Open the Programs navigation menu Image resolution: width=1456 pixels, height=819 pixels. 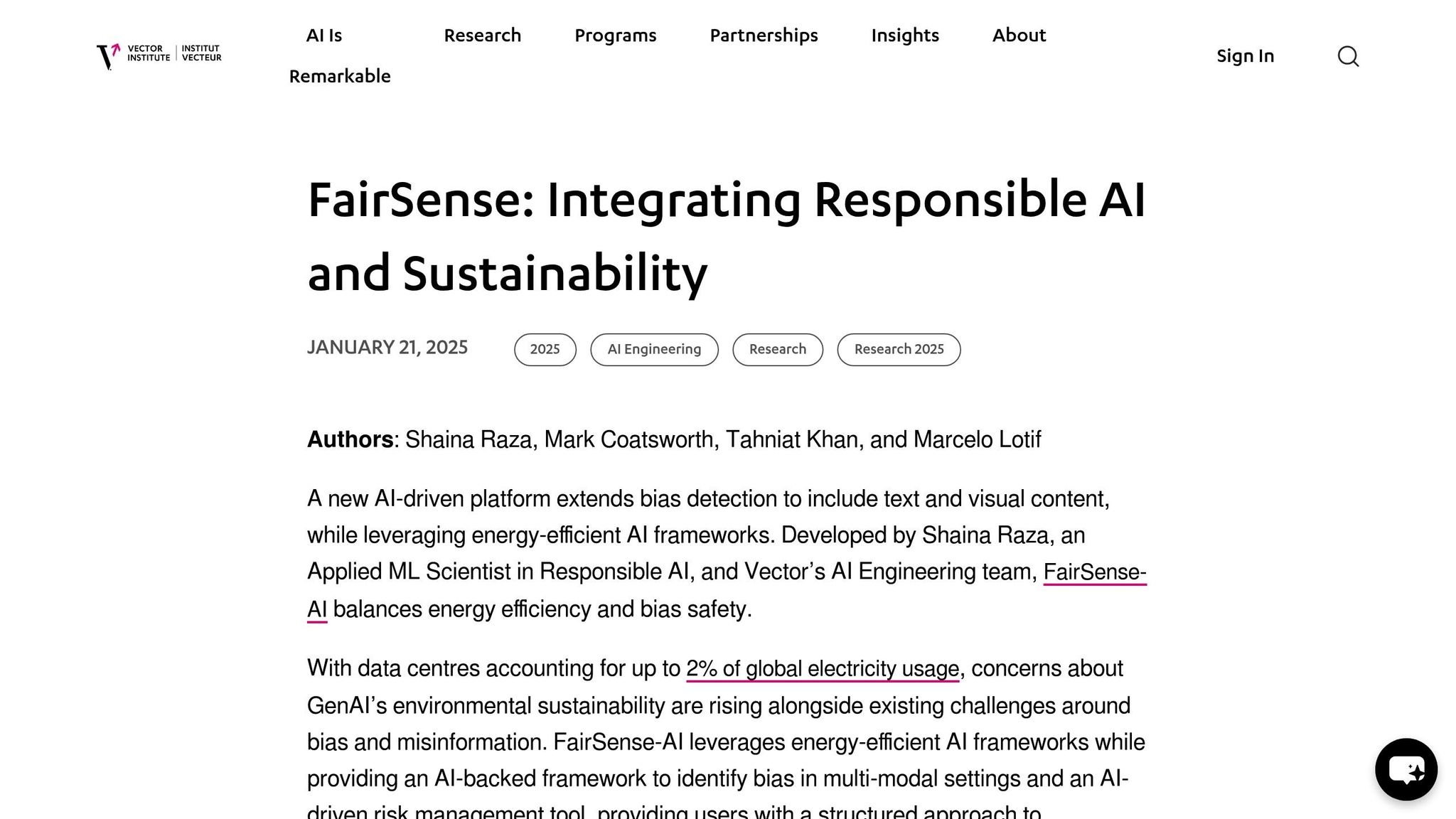(x=616, y=36)
